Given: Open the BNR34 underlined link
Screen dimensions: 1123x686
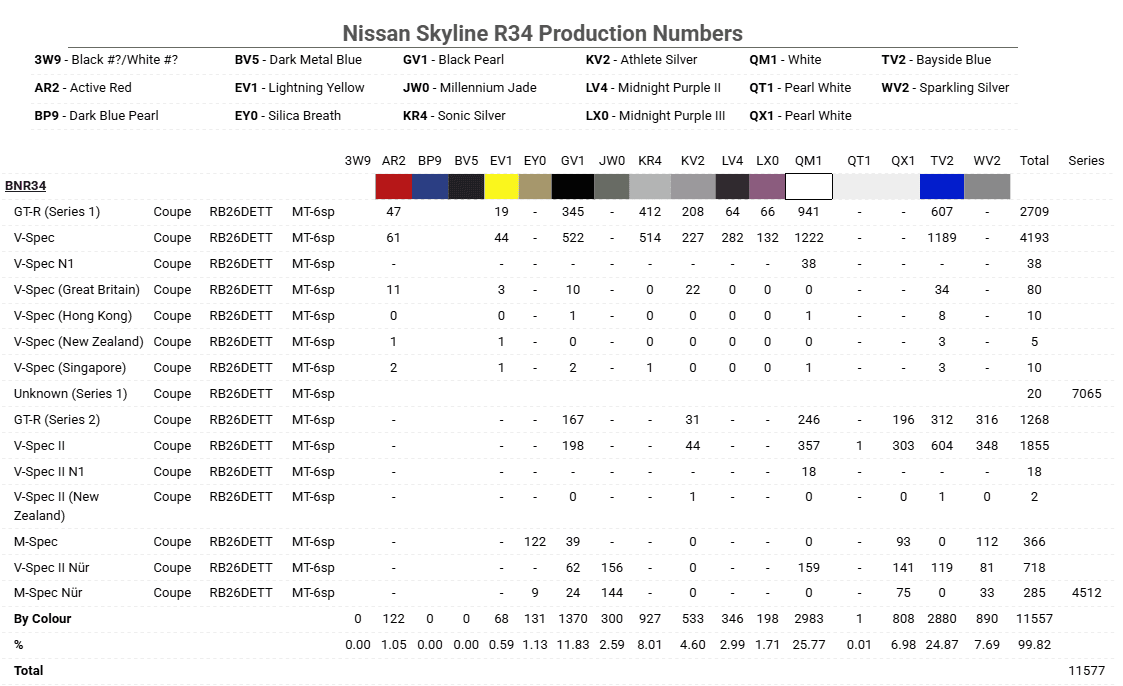Looking at the screenshot, I should (x=25, y=186).
